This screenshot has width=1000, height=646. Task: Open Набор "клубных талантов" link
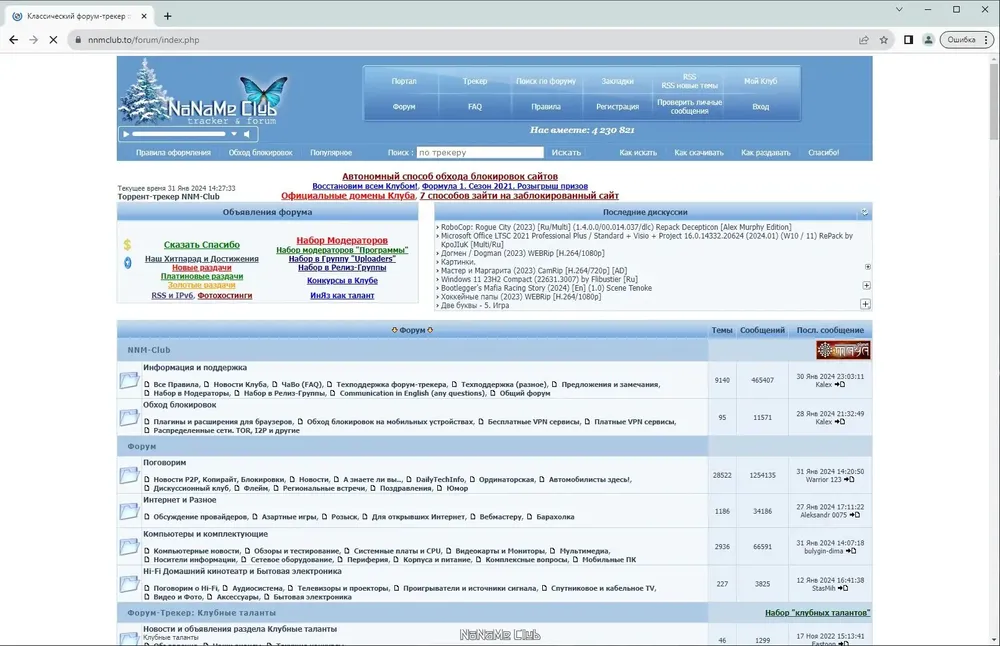pyautogui.click(x=818, y=613)
